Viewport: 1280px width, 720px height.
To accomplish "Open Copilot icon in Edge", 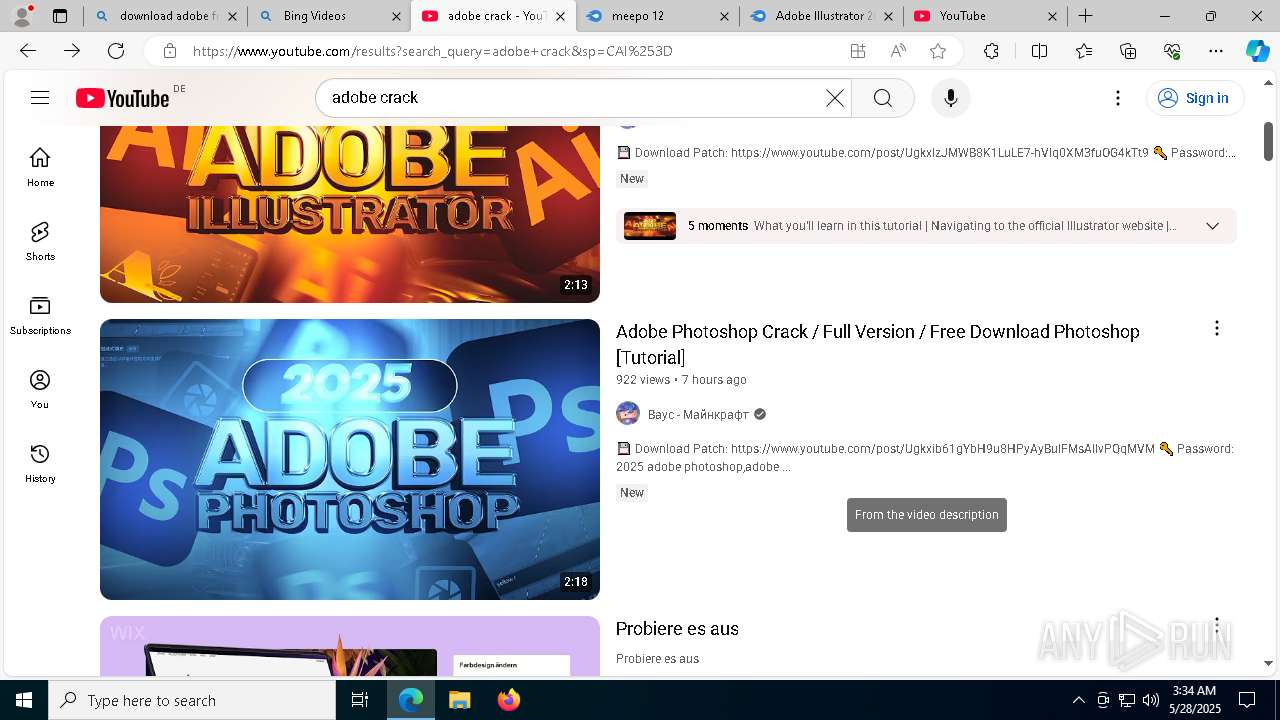I will coord(1257,51).
